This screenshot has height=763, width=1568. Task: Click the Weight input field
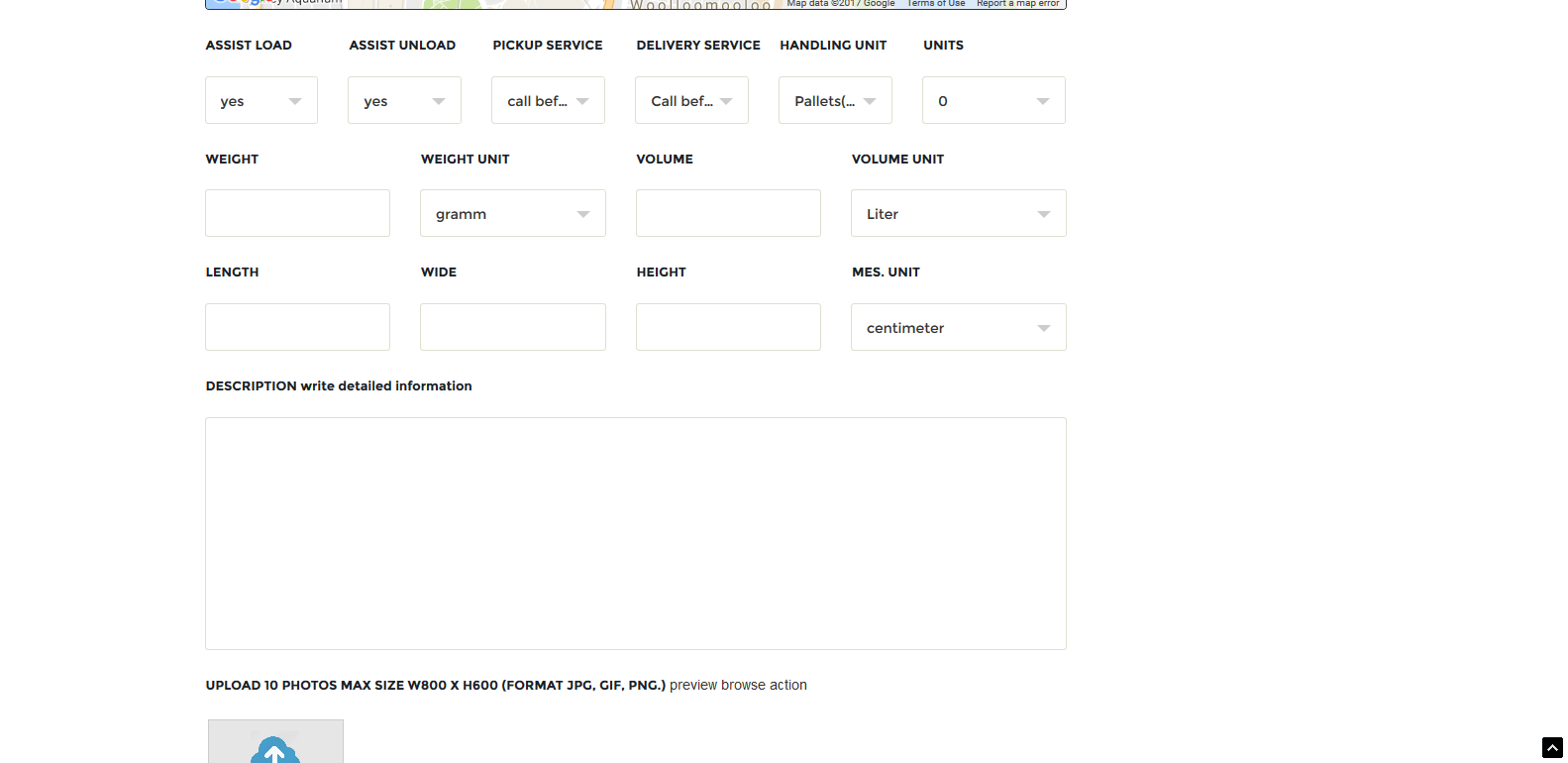click(297, 214)
